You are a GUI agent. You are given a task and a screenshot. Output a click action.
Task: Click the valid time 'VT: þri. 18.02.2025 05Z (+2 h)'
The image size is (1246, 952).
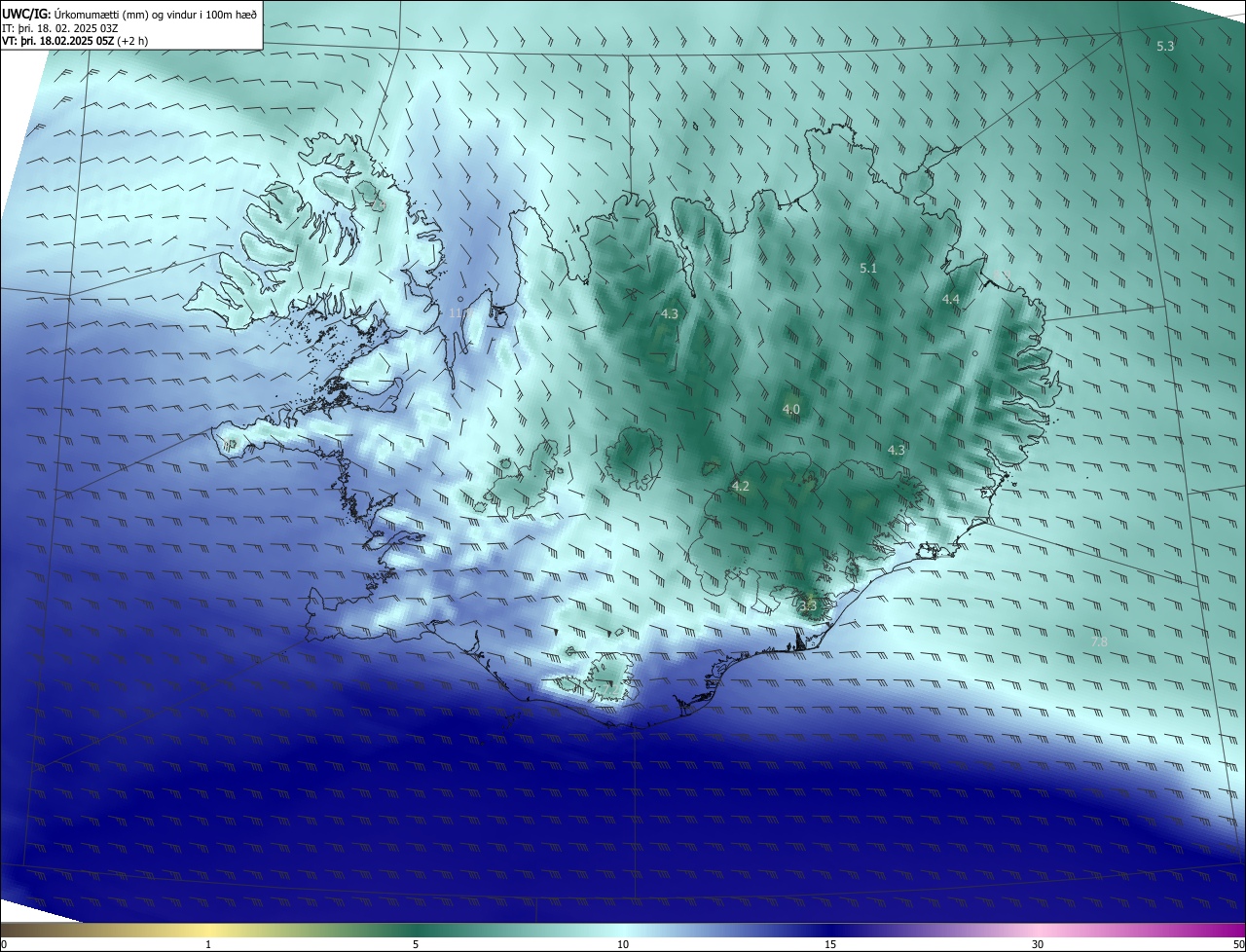[x=74, y=41]
